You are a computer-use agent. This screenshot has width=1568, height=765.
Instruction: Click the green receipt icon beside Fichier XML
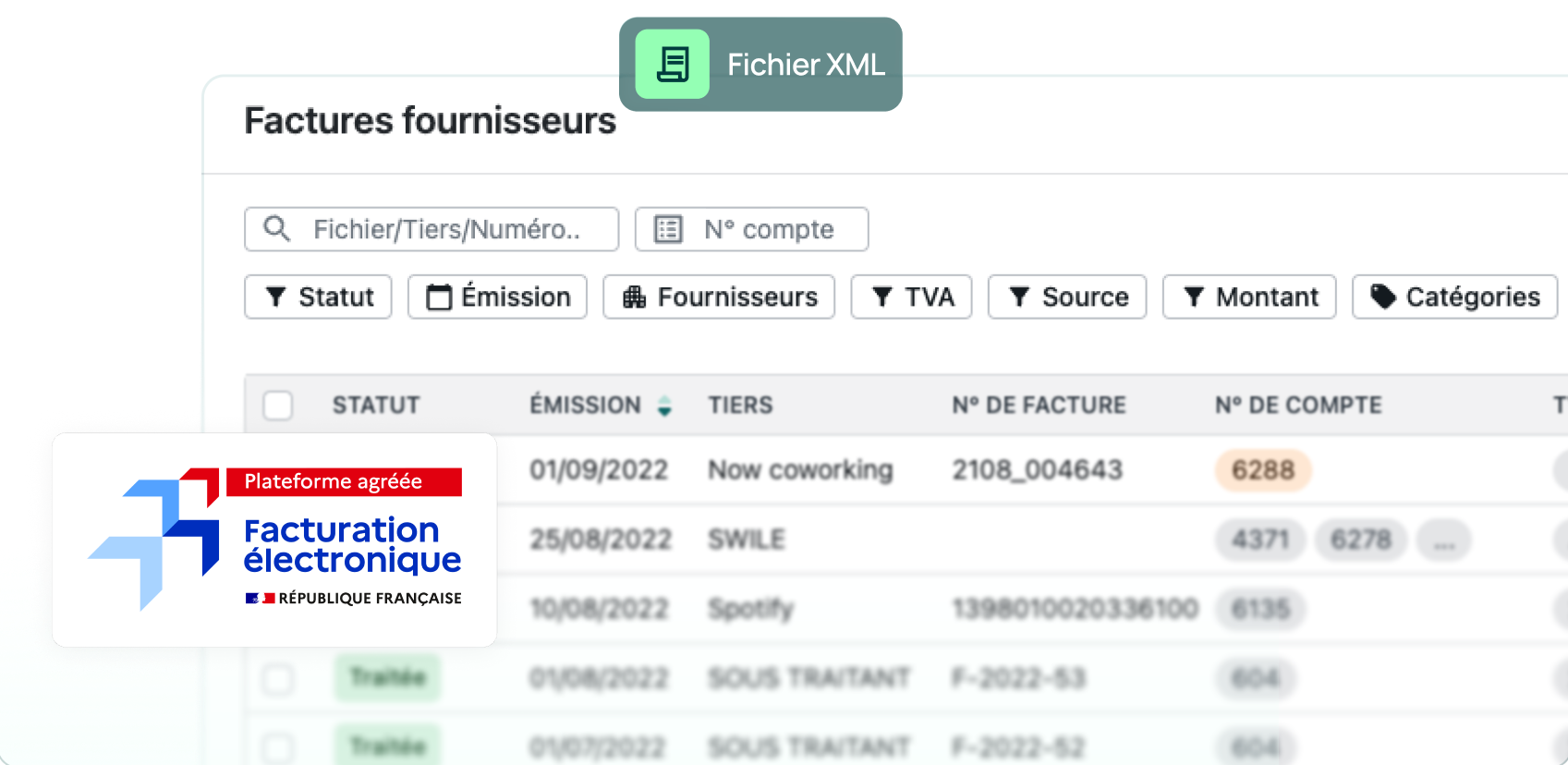point(673,65)
